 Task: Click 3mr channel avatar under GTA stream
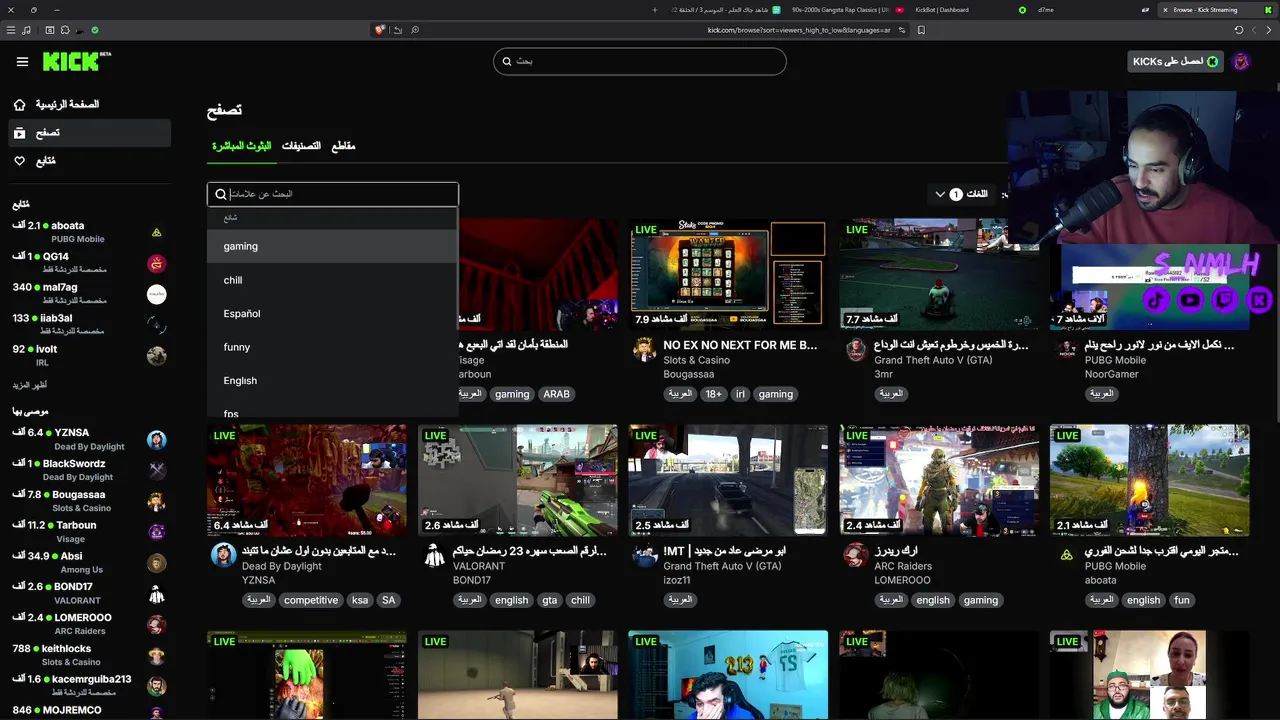coord(855,350)
